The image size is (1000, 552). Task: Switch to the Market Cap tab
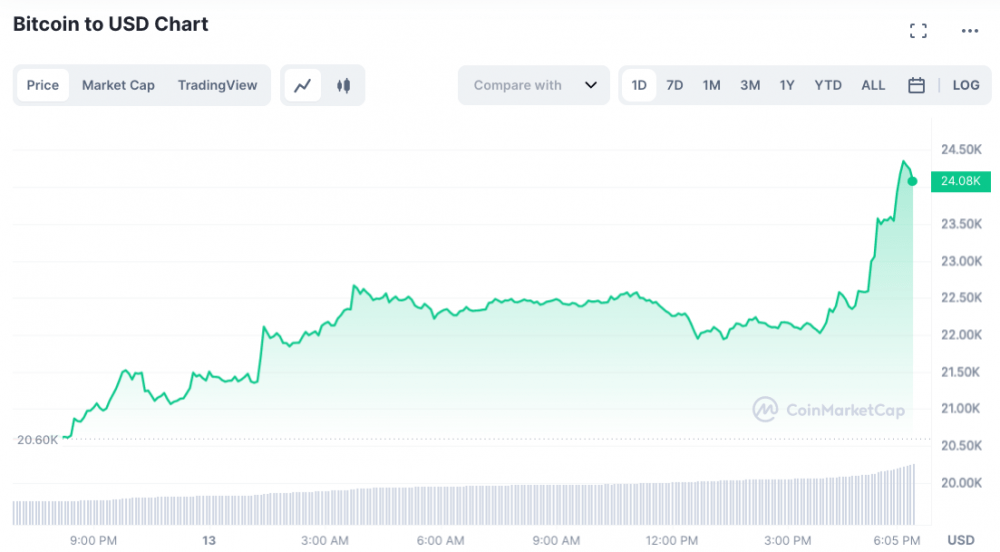pyautogui.click(x=118, y=86)
